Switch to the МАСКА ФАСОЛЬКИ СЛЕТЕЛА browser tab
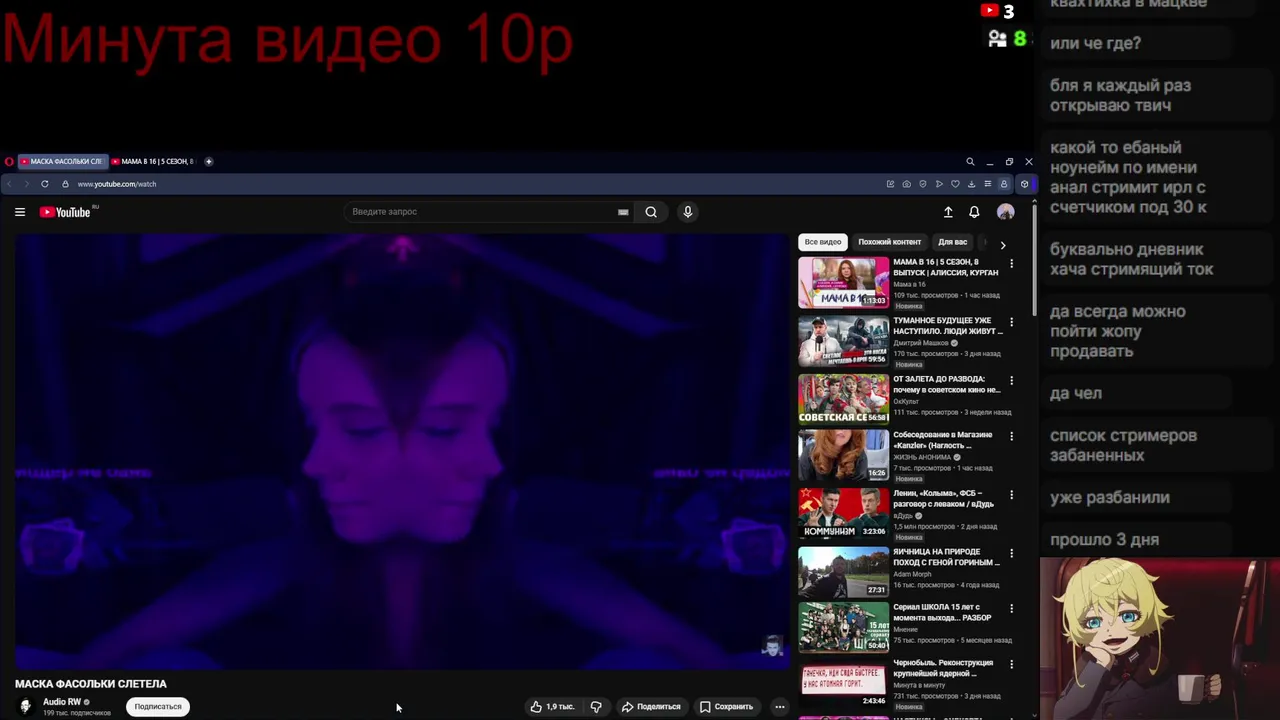Image resolution: width=1280 pixels, height=720 pixels. point(61,161)
